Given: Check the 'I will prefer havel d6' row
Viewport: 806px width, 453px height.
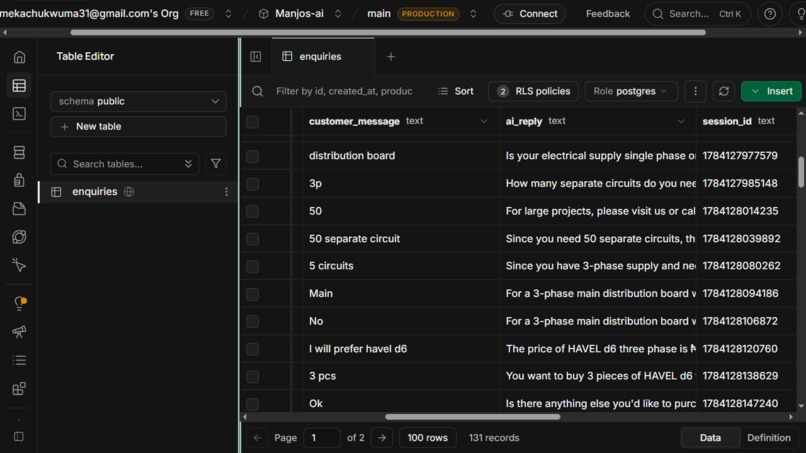Looking at the screenshot, I should 252,349.
